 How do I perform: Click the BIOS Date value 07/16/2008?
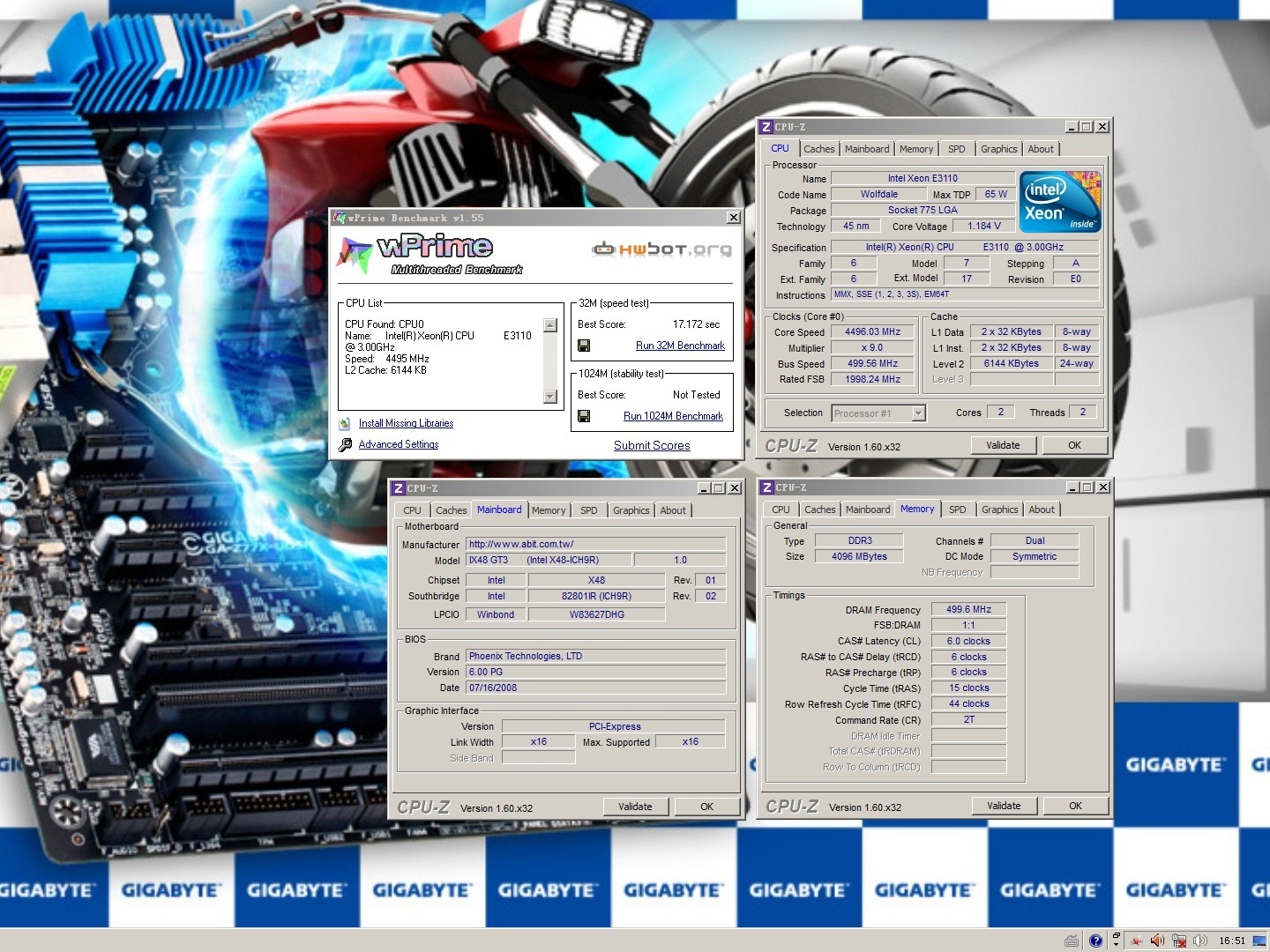(x=595, y=688)
